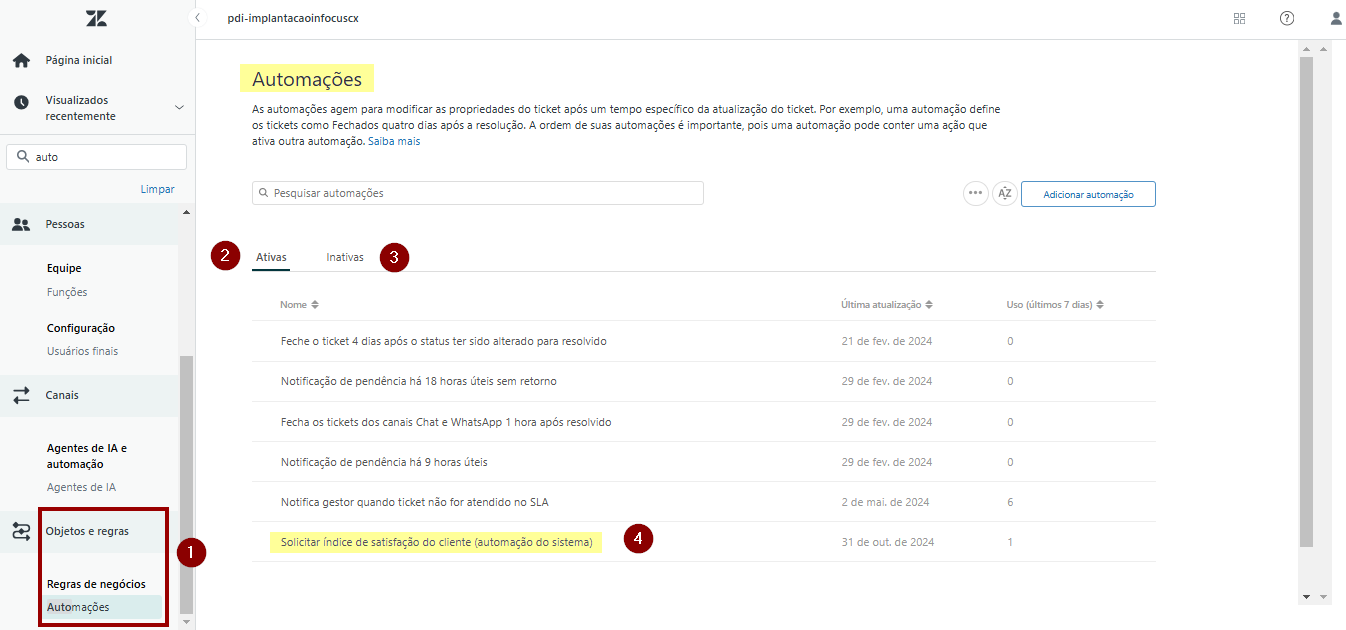Collapse the sidebar with arrow button
The image size is (1346, 630).
[x=198, y=18]
